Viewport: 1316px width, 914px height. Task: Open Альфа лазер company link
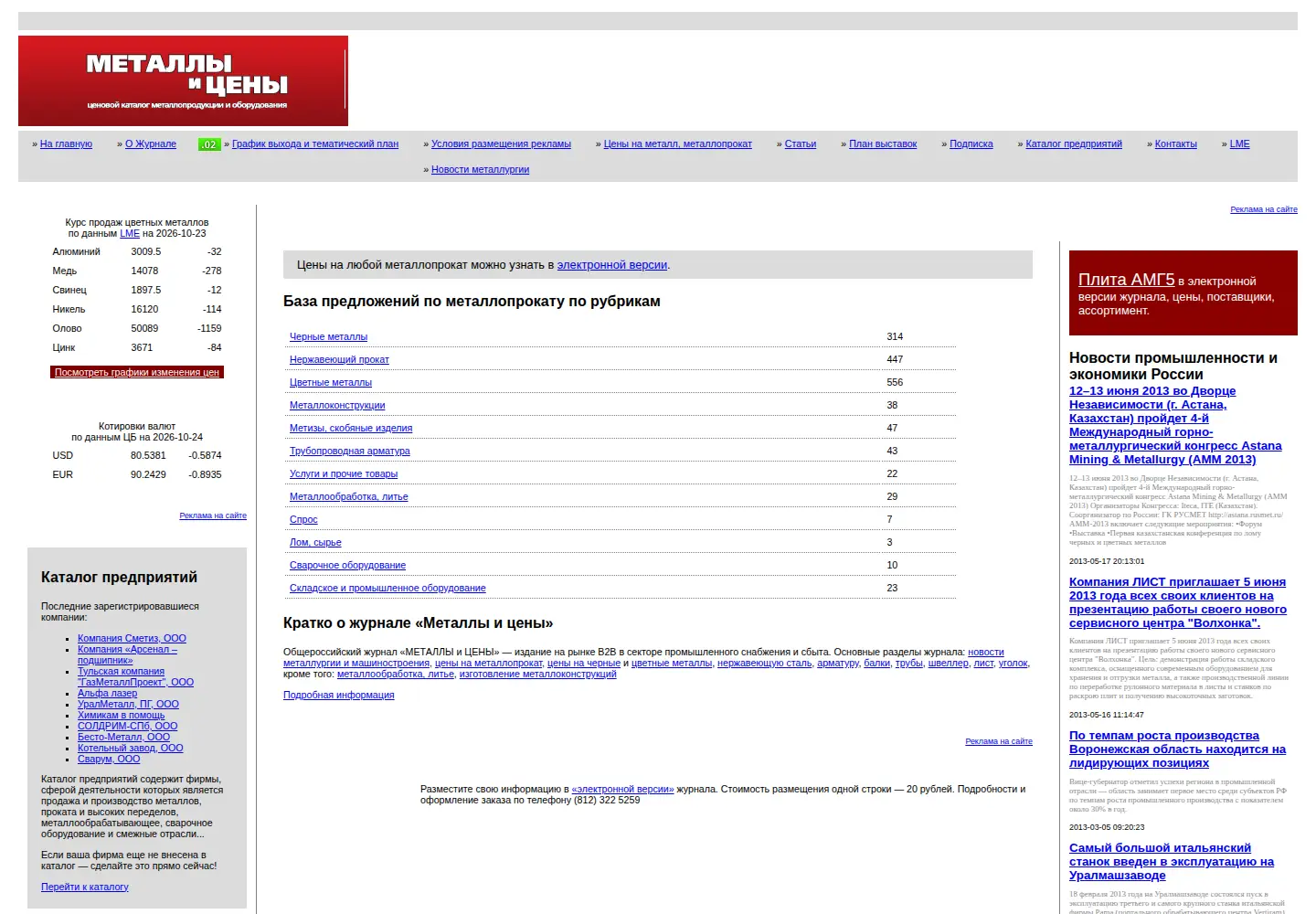[107, 694]
